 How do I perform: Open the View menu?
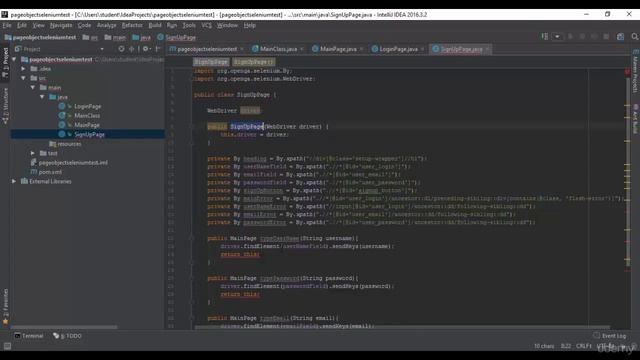(x=38, y=25)
